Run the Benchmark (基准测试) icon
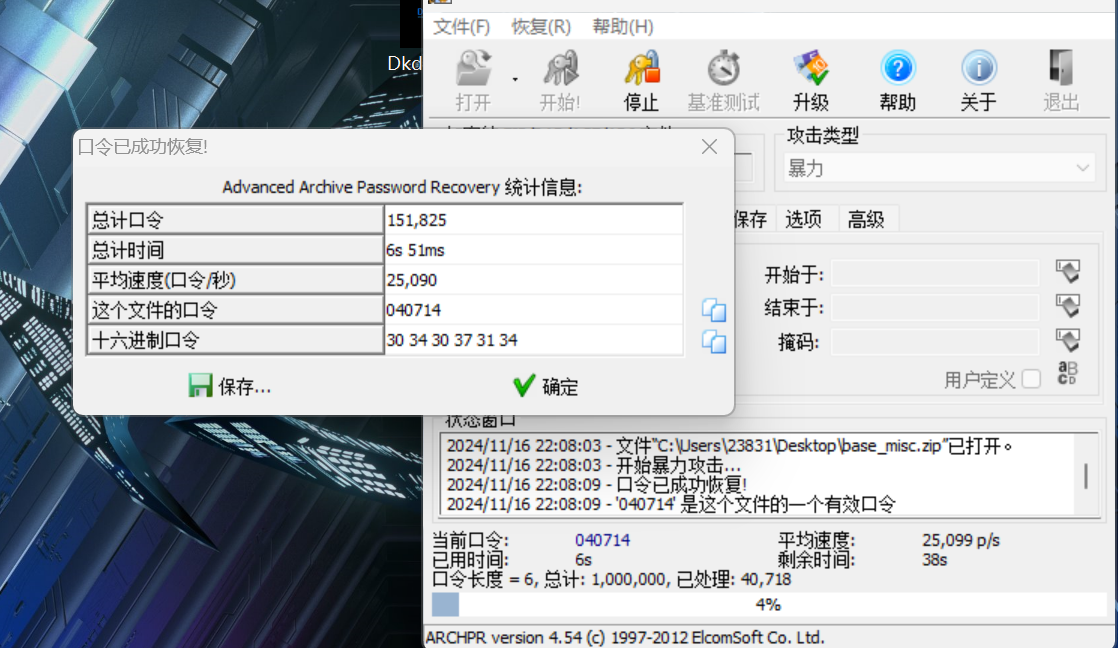Image resolution: width=1118 pixels, height=648 pixels. click(723, 80)
